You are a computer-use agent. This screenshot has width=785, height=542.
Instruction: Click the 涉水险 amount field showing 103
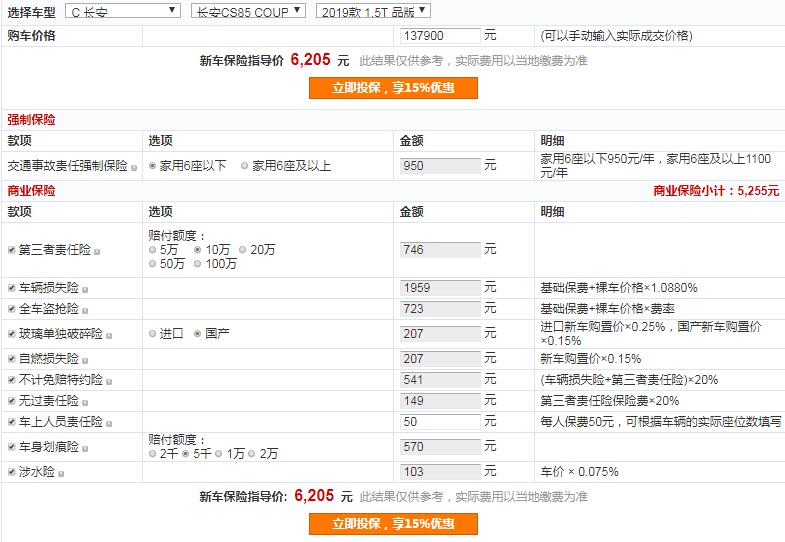[x=440, y=472]
